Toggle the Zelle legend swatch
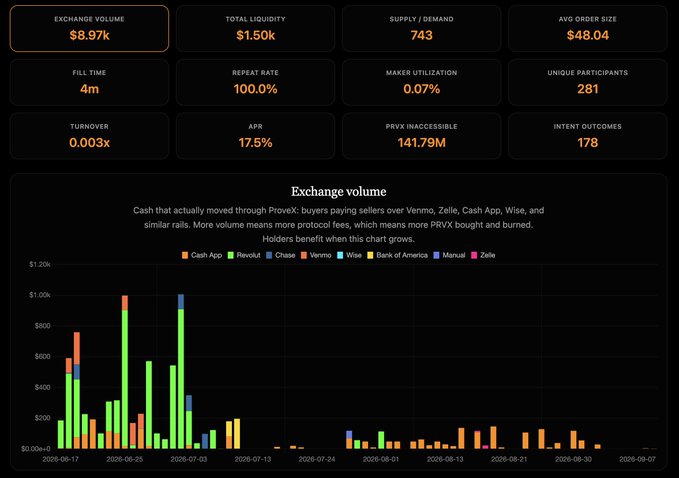 pyautogui.click(x=474, y=255)
